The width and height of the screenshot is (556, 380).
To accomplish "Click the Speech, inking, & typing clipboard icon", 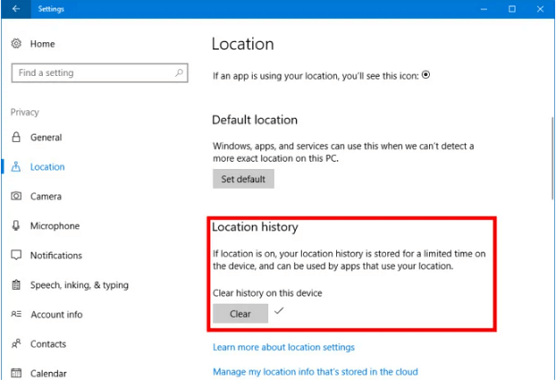I will (16, 285).
